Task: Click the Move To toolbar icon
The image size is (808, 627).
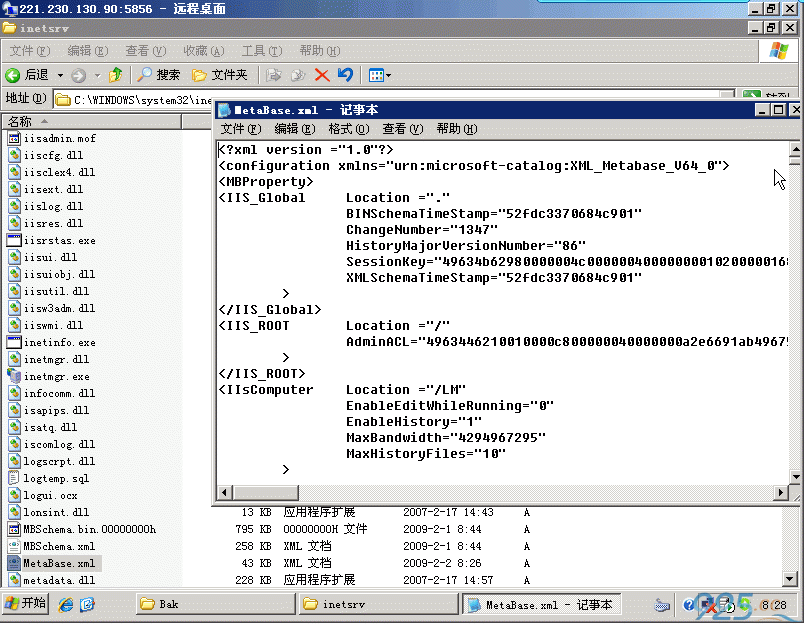Action: [x=274, y=75]
